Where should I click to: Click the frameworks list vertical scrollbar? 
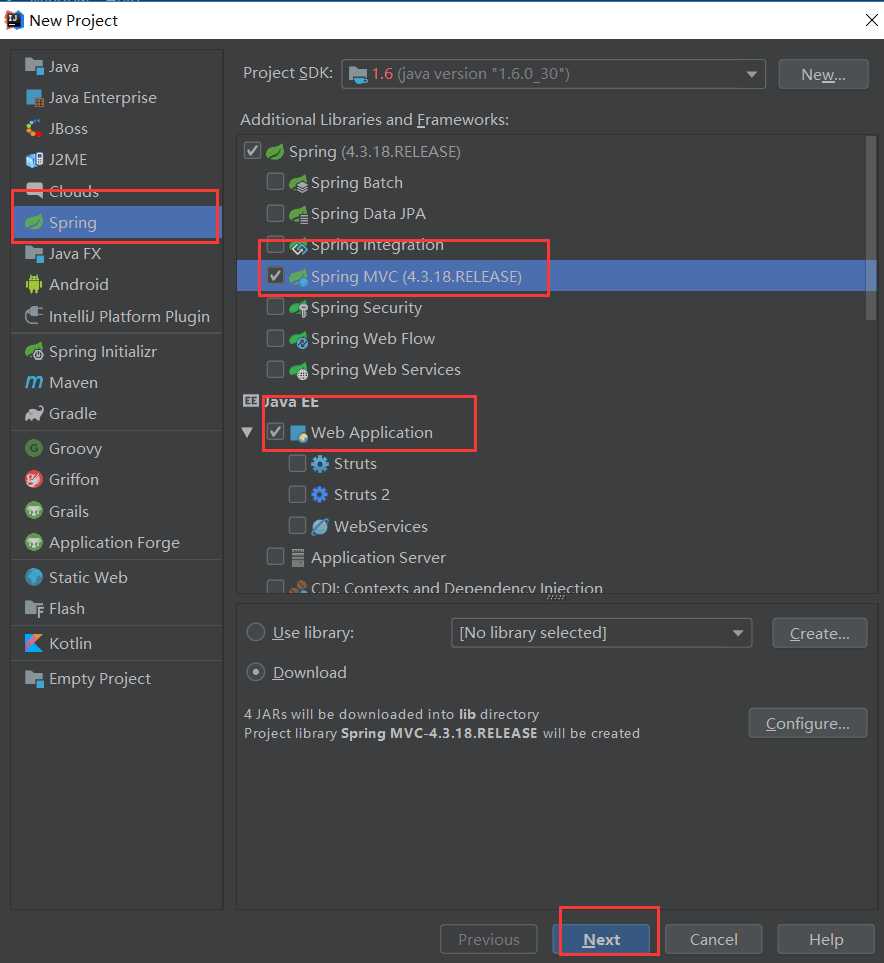pos(870,228)
